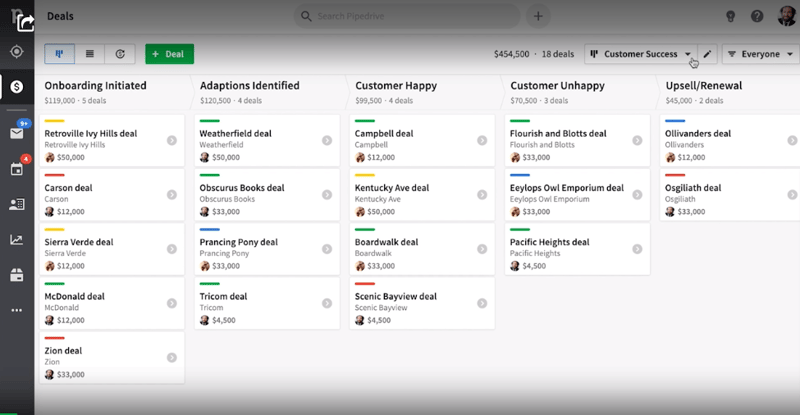Select the Customer Unhappy stage header
Viewport: 800px width, 415px height.
(x=557, y=86)
